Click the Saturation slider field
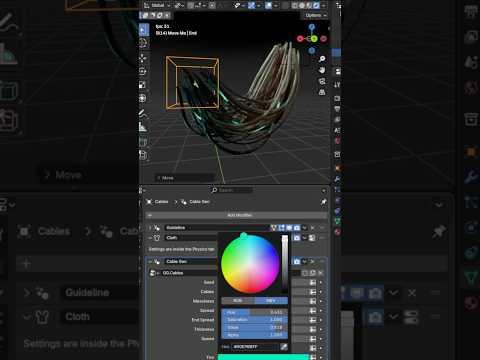Image resolution: width=480 pixels, height=360 pixels. 254,320
